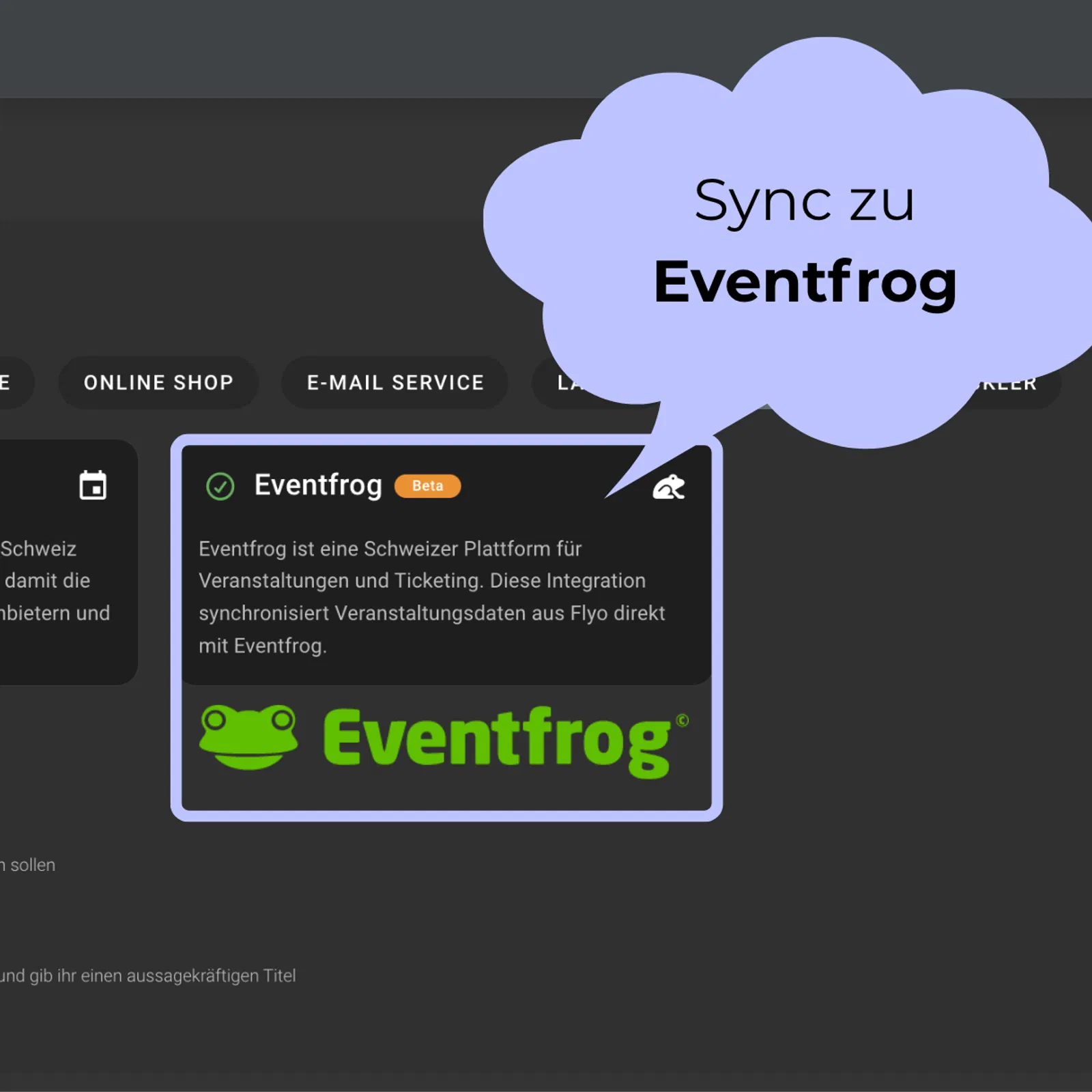The width and height of the screenshot is (1092, 1092).
Task: Select the E-MAIL SERVICE category chip
Action: click(395, 382)
